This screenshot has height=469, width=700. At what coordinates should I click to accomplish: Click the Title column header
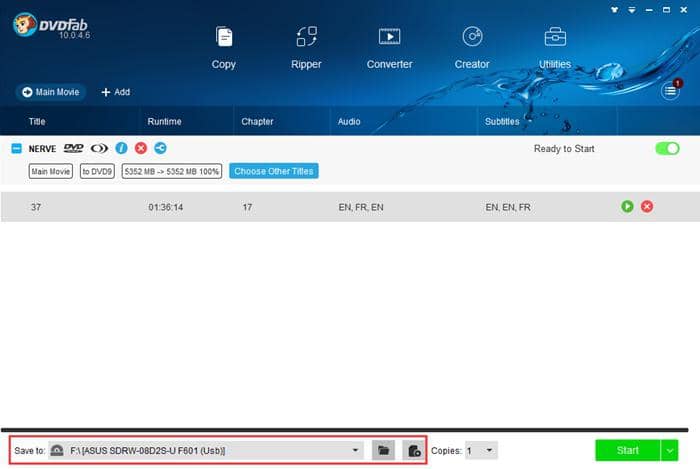click(37, 121)
